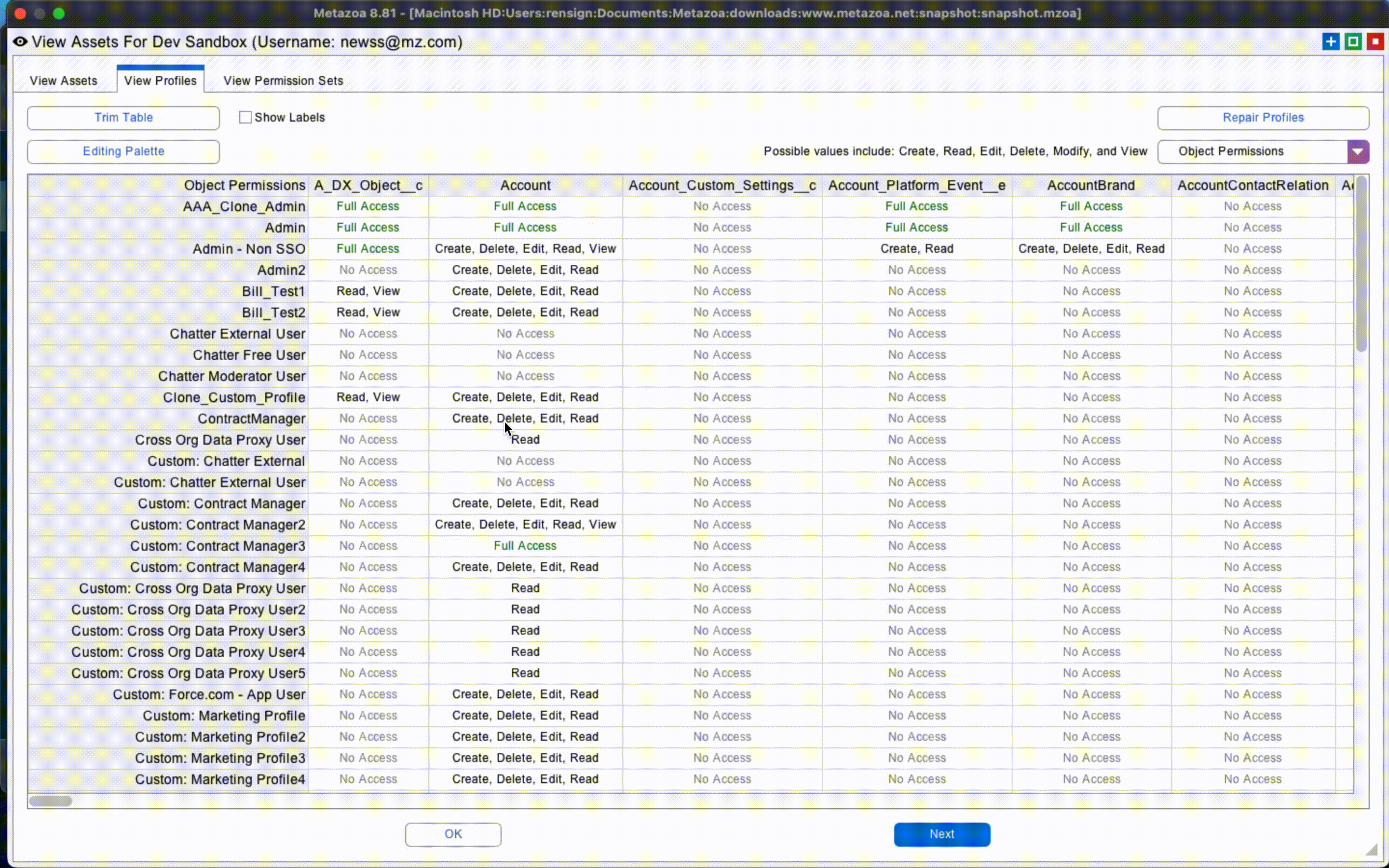Click Custom: Contract Manager3 Full Access cell

point(525,546)
